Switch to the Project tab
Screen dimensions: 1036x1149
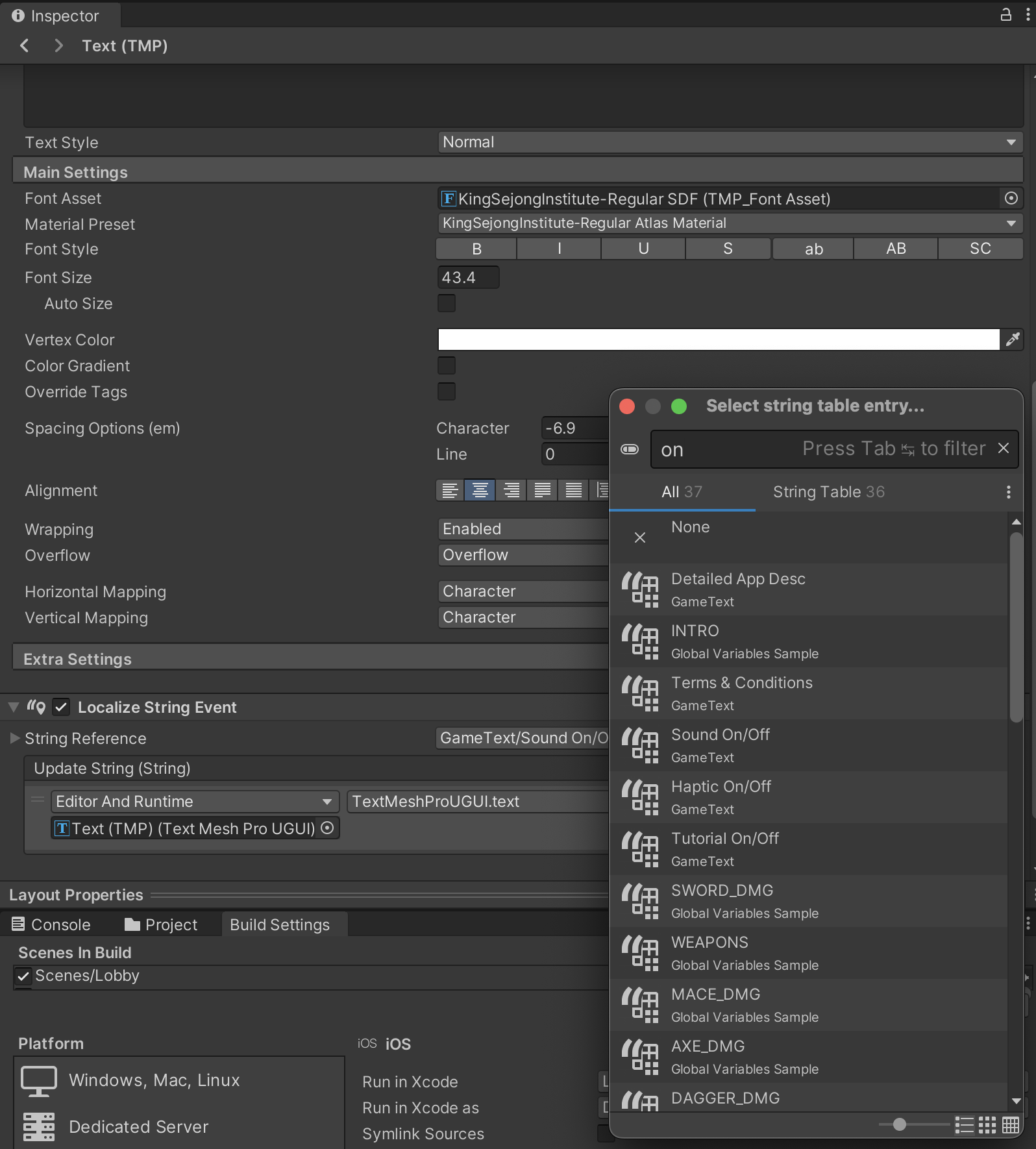161,924
